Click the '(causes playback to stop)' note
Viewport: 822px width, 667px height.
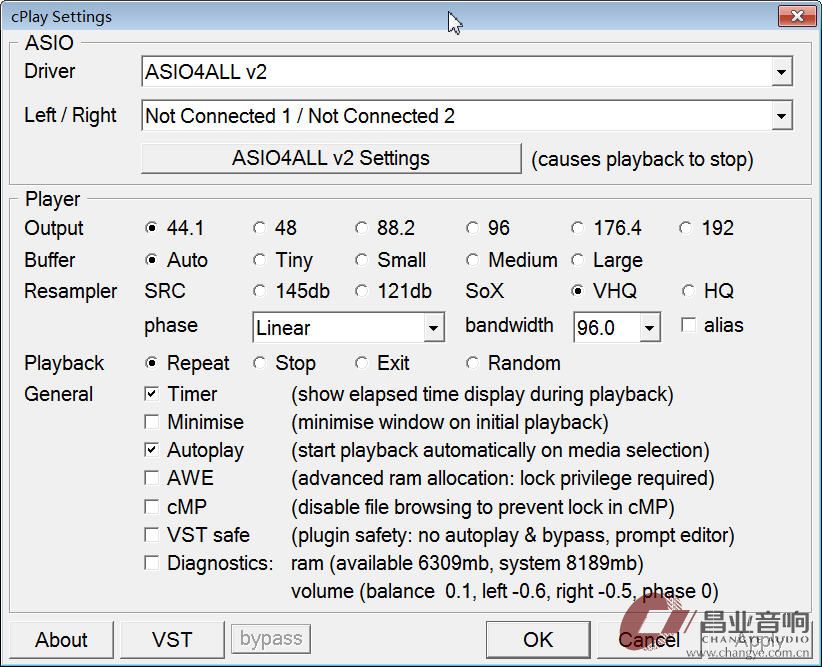(x=642, y=159)
